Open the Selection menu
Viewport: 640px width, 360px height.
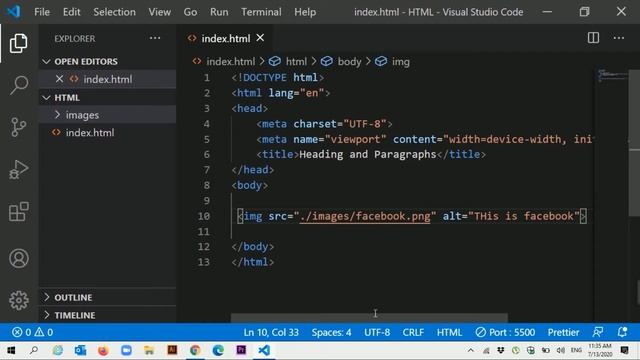[x=114, y=12]
